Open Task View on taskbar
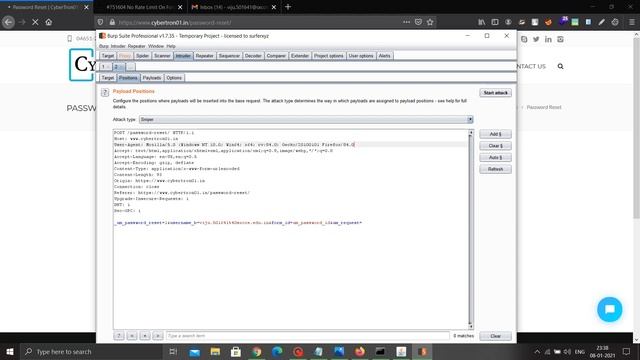The image size is (640, 360). 173,351
